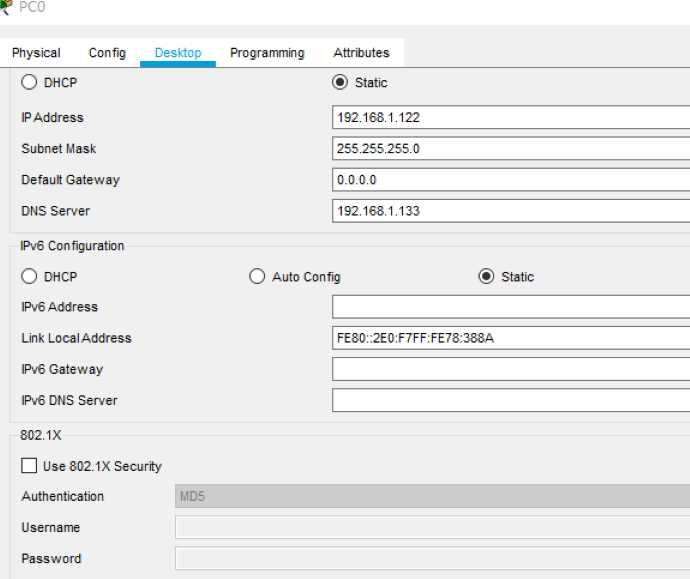Select IPv4 DHCP radio button
This screenshot has height=579, width=690.
29,82
